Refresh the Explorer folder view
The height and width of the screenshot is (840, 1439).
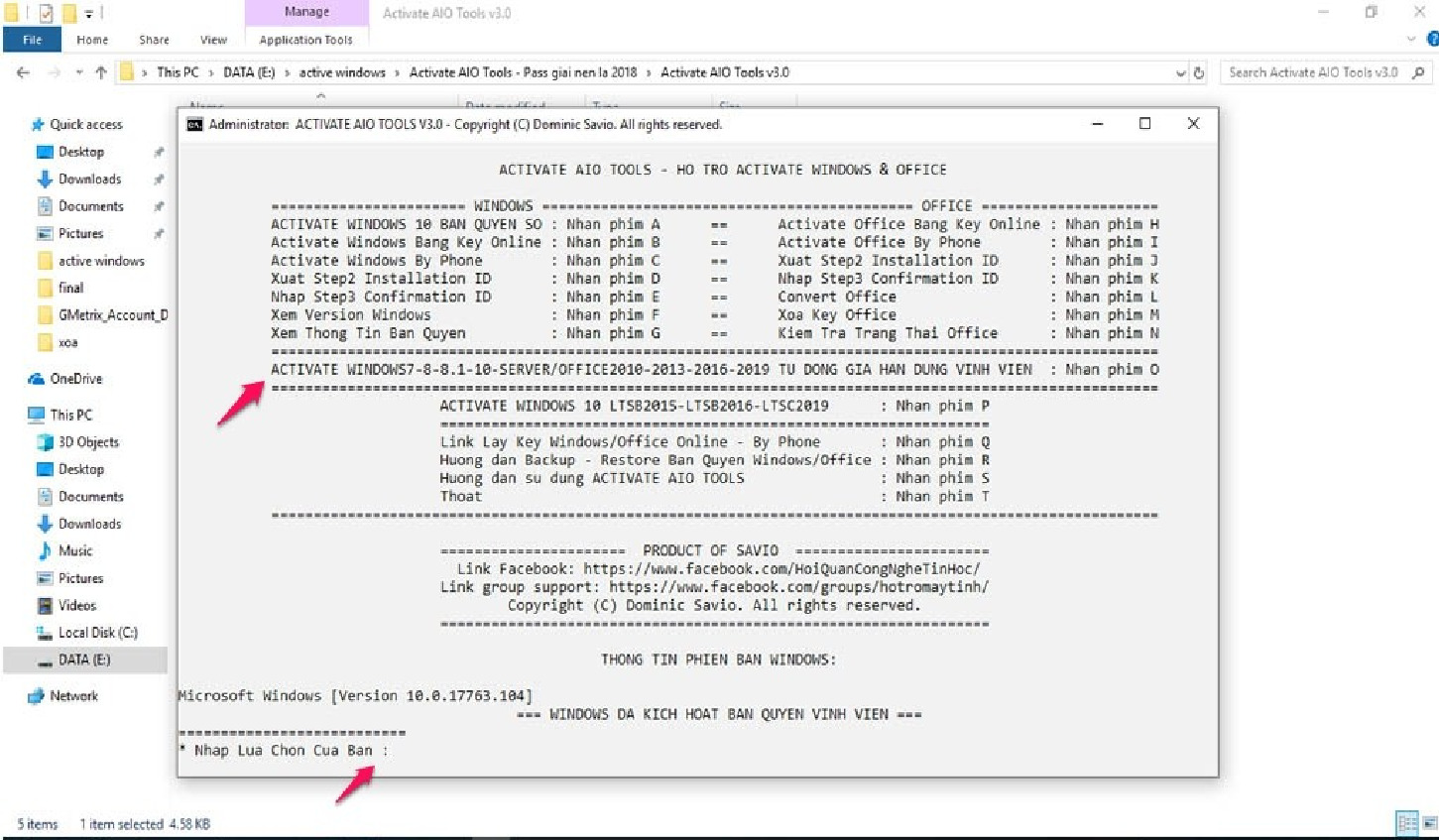pyautogui.click(x=1199, y=72)
